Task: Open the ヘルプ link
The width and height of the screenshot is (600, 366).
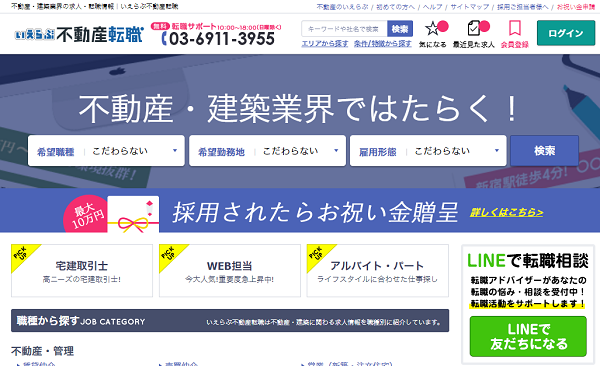Action: coord(432,7)
